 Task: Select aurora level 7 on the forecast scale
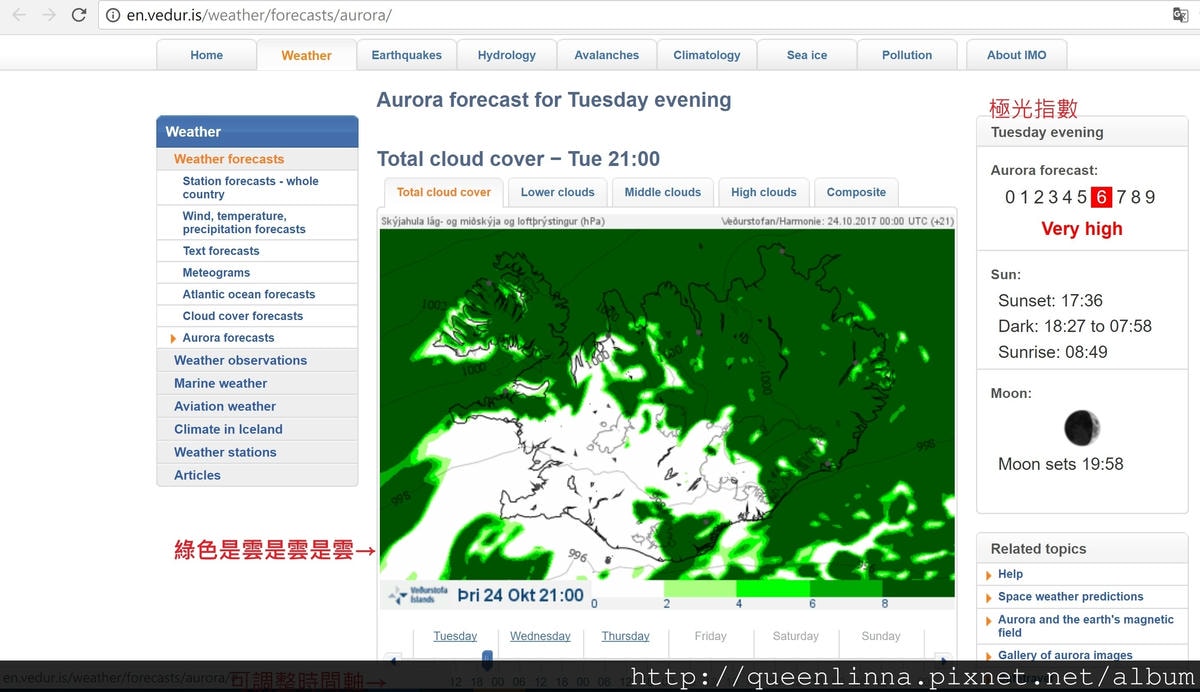(x=1122, y=197)
